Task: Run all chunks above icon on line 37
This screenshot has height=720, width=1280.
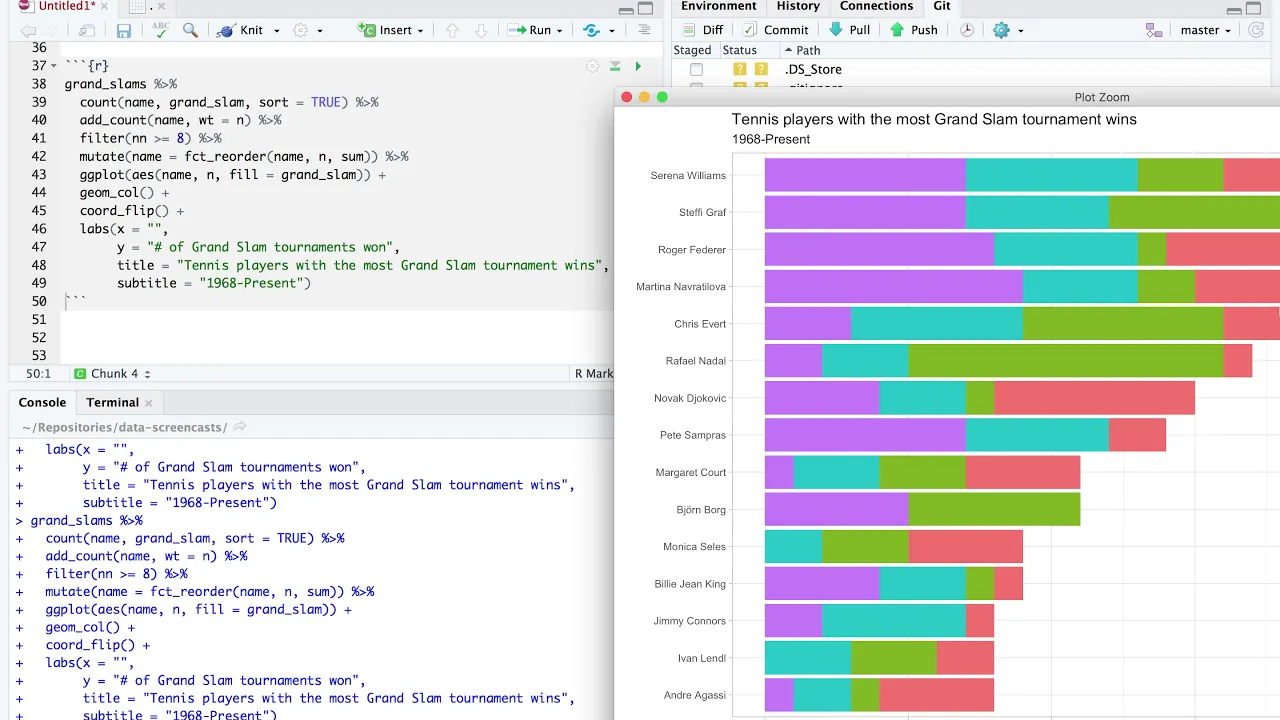Action: point(615,66)
